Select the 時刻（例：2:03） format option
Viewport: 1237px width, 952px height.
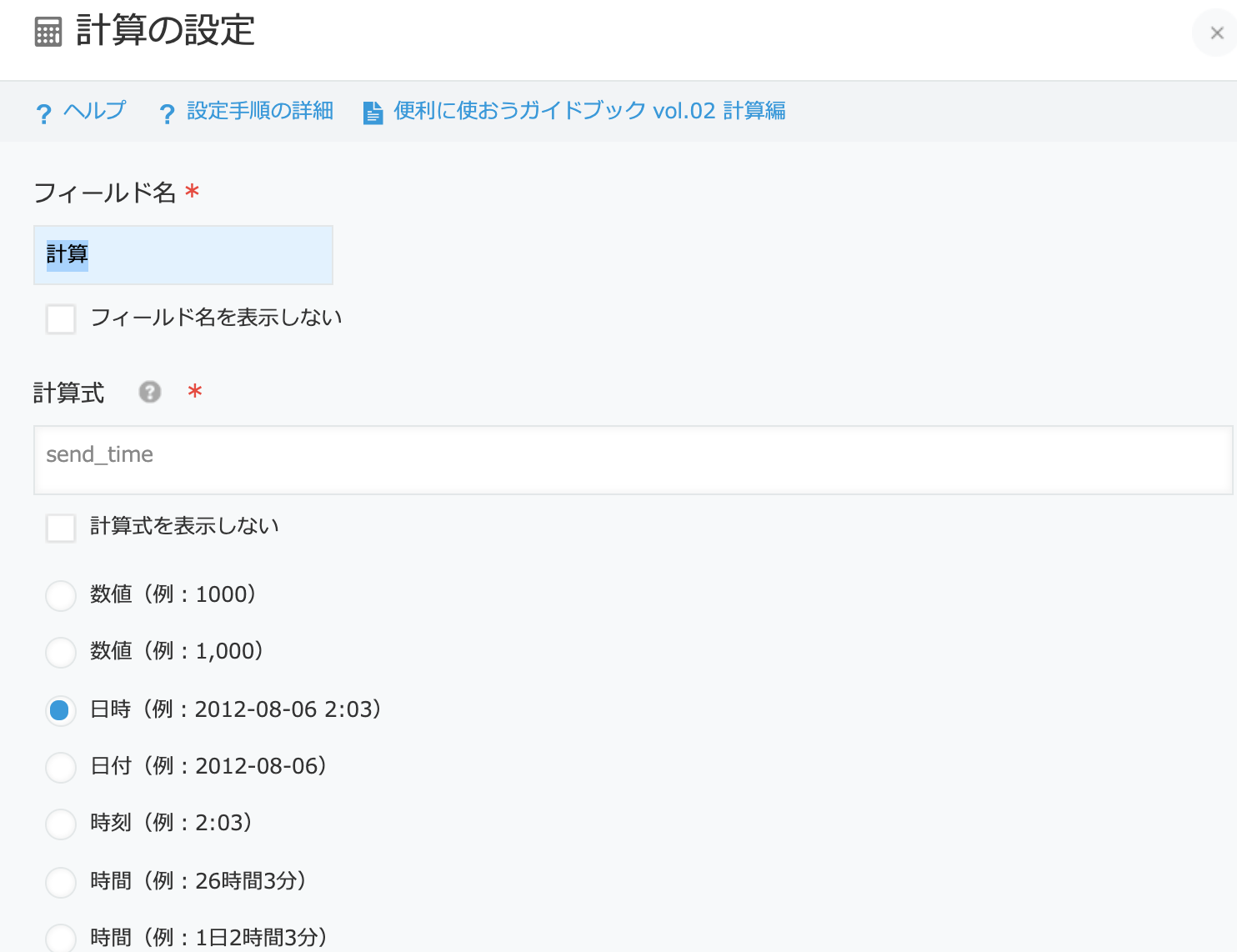coord(60,824)
